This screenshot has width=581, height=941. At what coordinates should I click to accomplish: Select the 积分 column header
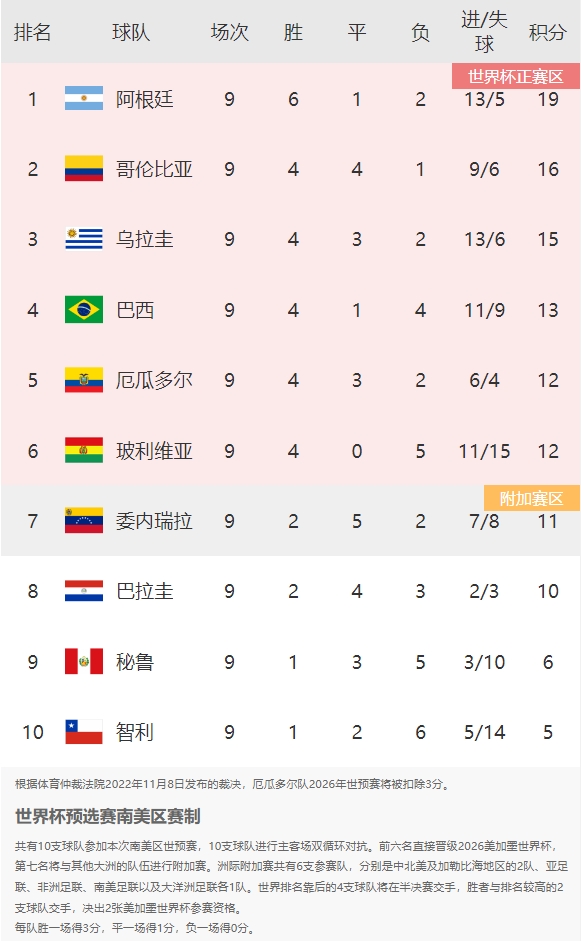point(547,32)
